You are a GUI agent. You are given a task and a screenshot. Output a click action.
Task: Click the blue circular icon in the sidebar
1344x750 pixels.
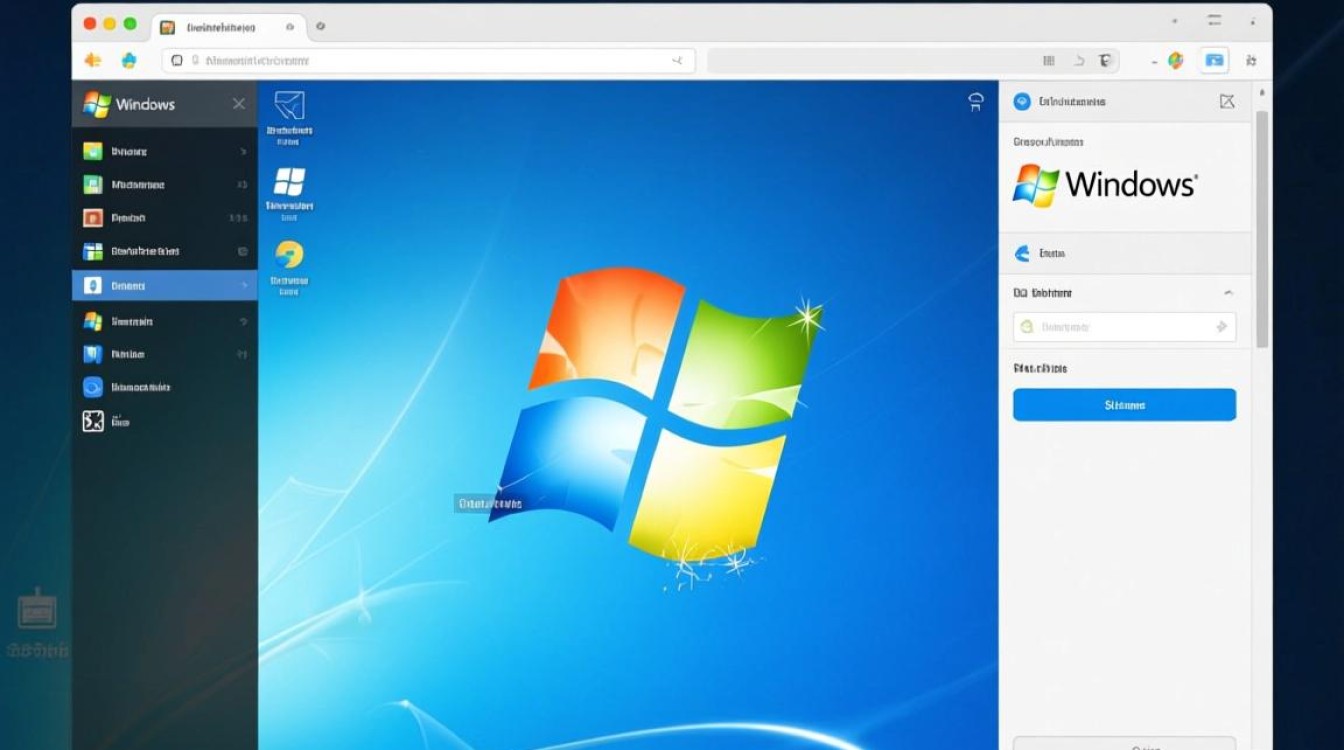point(93,388)
